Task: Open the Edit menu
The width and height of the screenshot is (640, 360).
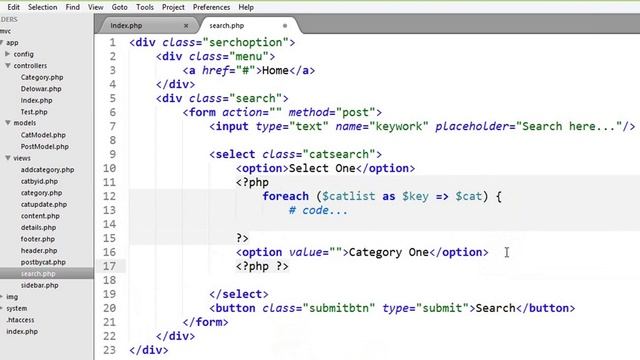Action: (x=13, y=7)
